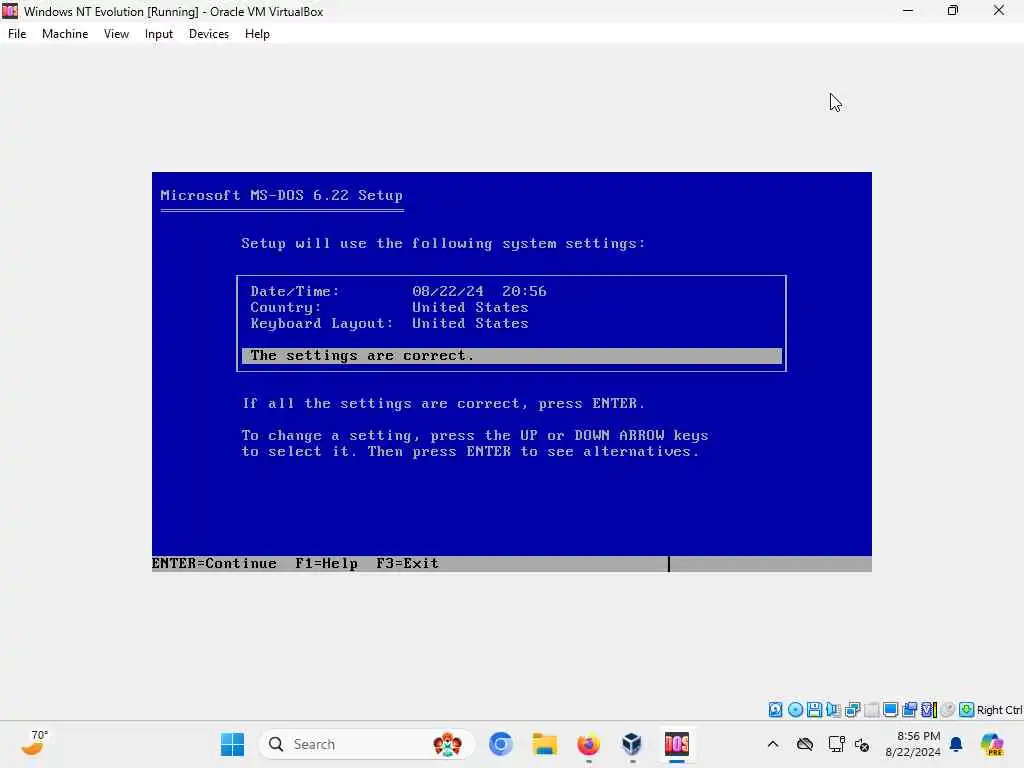Click ENTER=Continue in the status bar
Image resolution: width=1024 pixels, height=768 pixels.
tap(214, 564)
